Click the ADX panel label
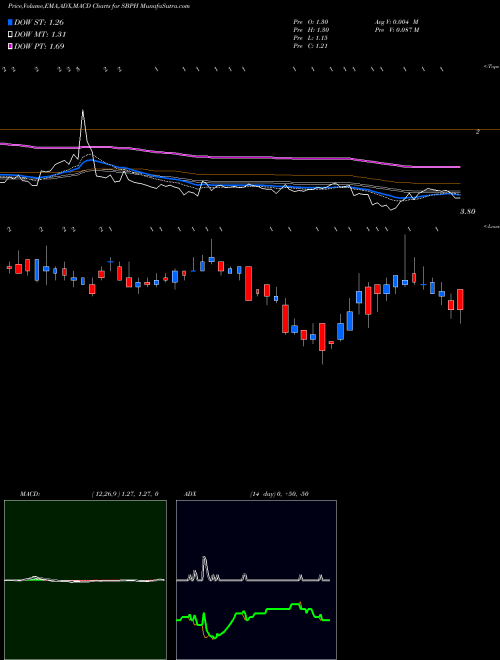The image size is (500, 660). (191, 494)
